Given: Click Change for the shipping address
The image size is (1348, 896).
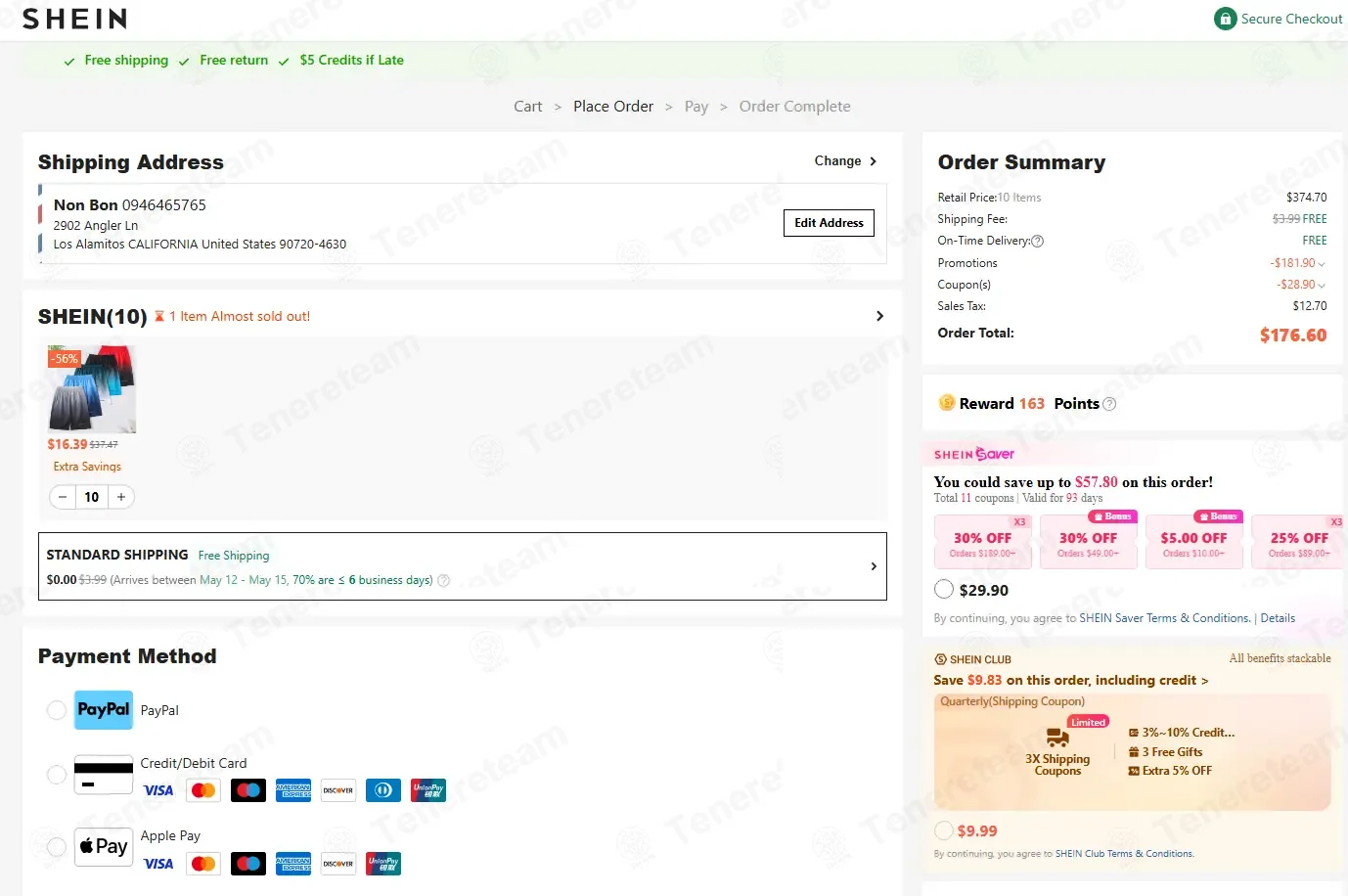Looking at the screenshot, I should click(x=845, y=160).
